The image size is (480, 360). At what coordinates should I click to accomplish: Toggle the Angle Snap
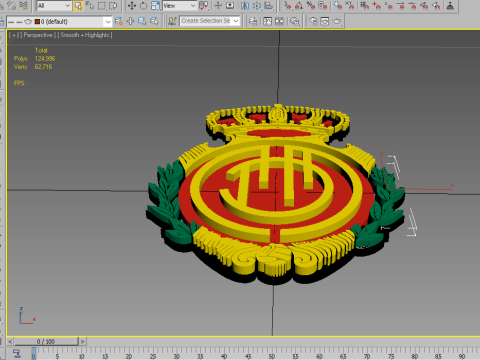[x=299, y=6]
